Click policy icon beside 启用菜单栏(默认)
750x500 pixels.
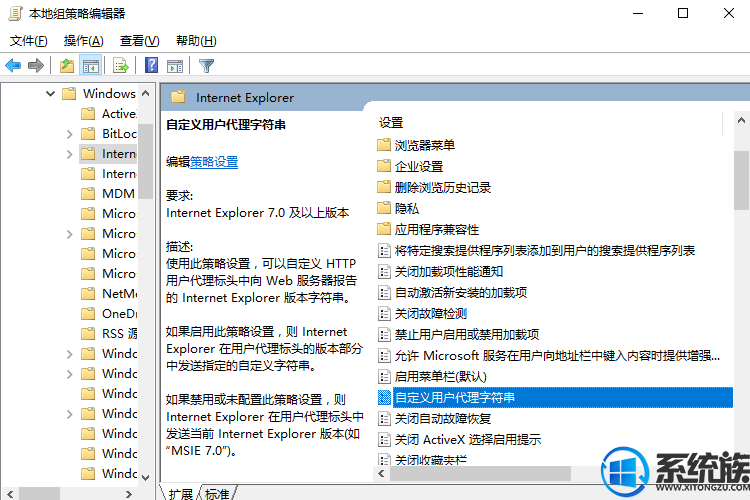click(x=384, y=377)
